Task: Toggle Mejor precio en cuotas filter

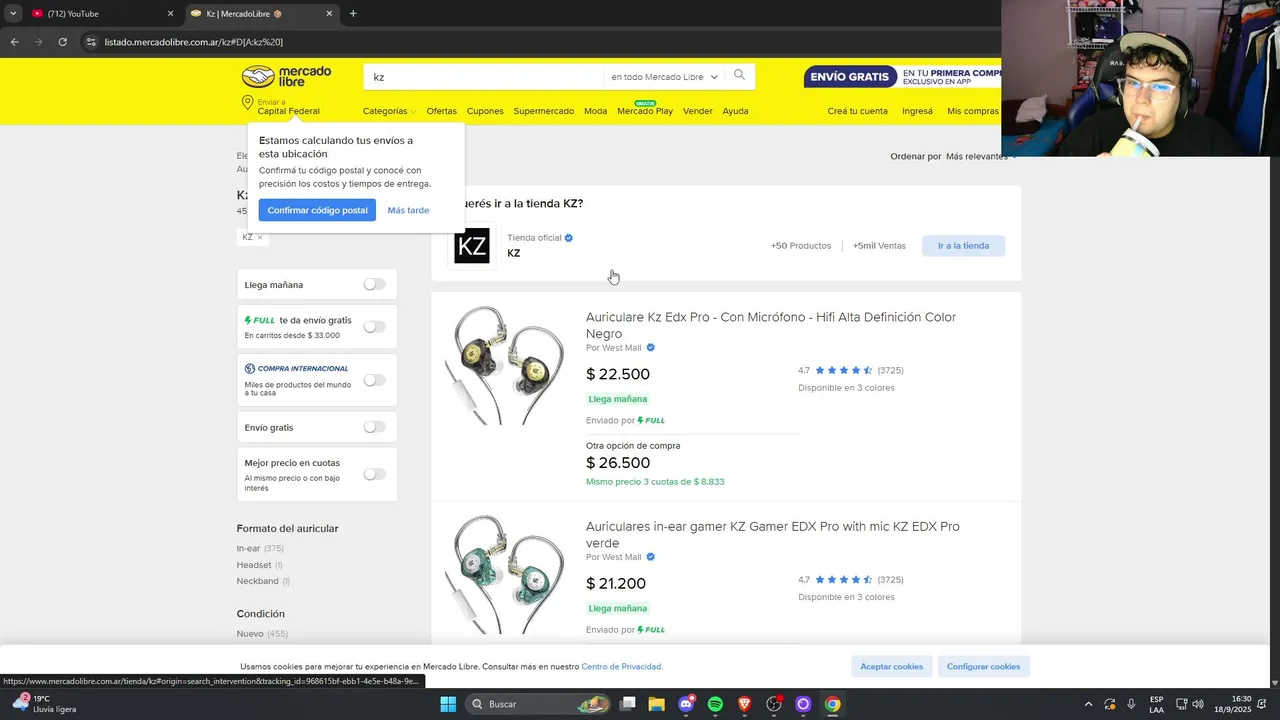Action: (374, 474)
